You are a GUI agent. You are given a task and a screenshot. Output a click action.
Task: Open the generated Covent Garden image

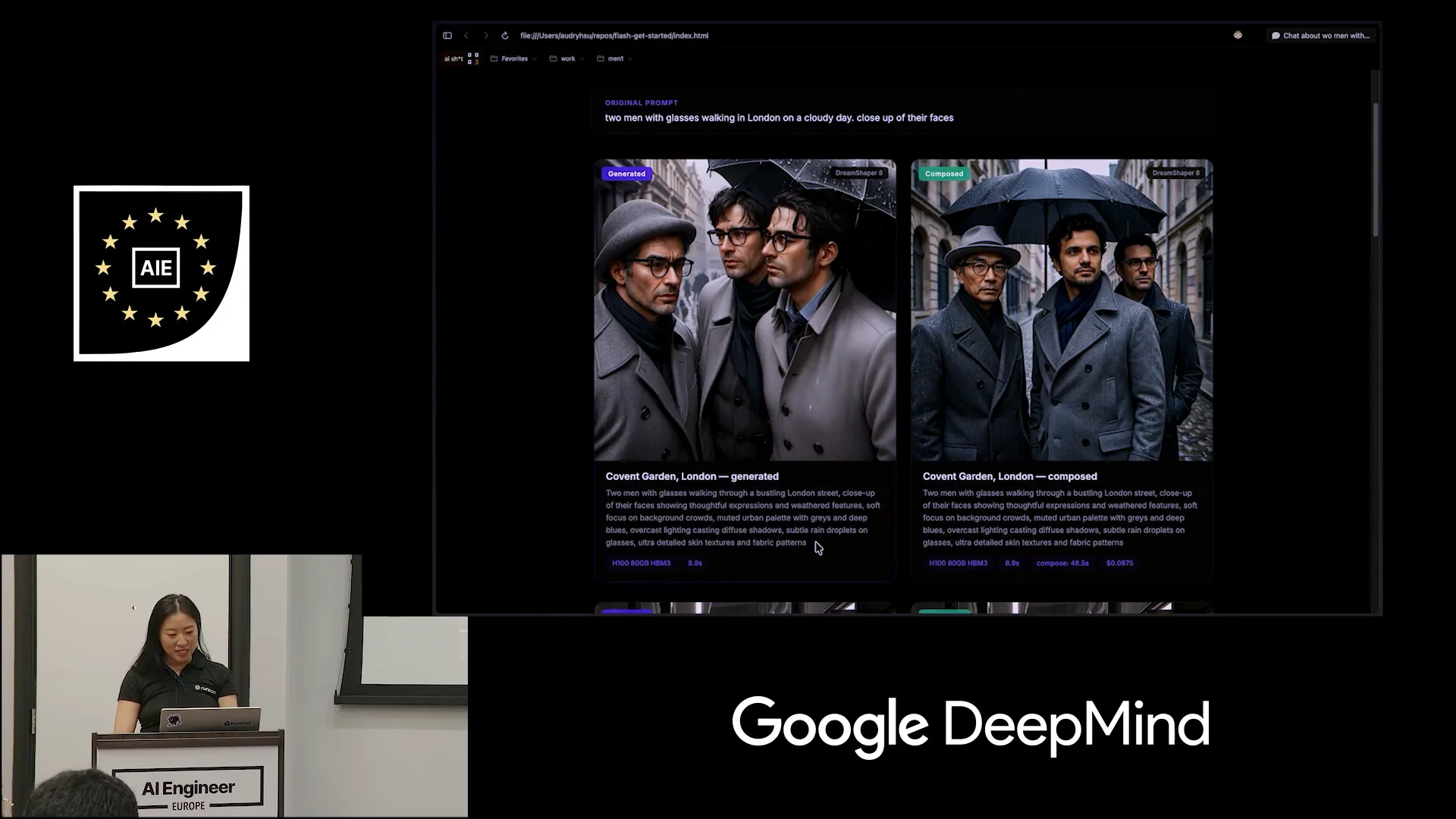point(745,310)
